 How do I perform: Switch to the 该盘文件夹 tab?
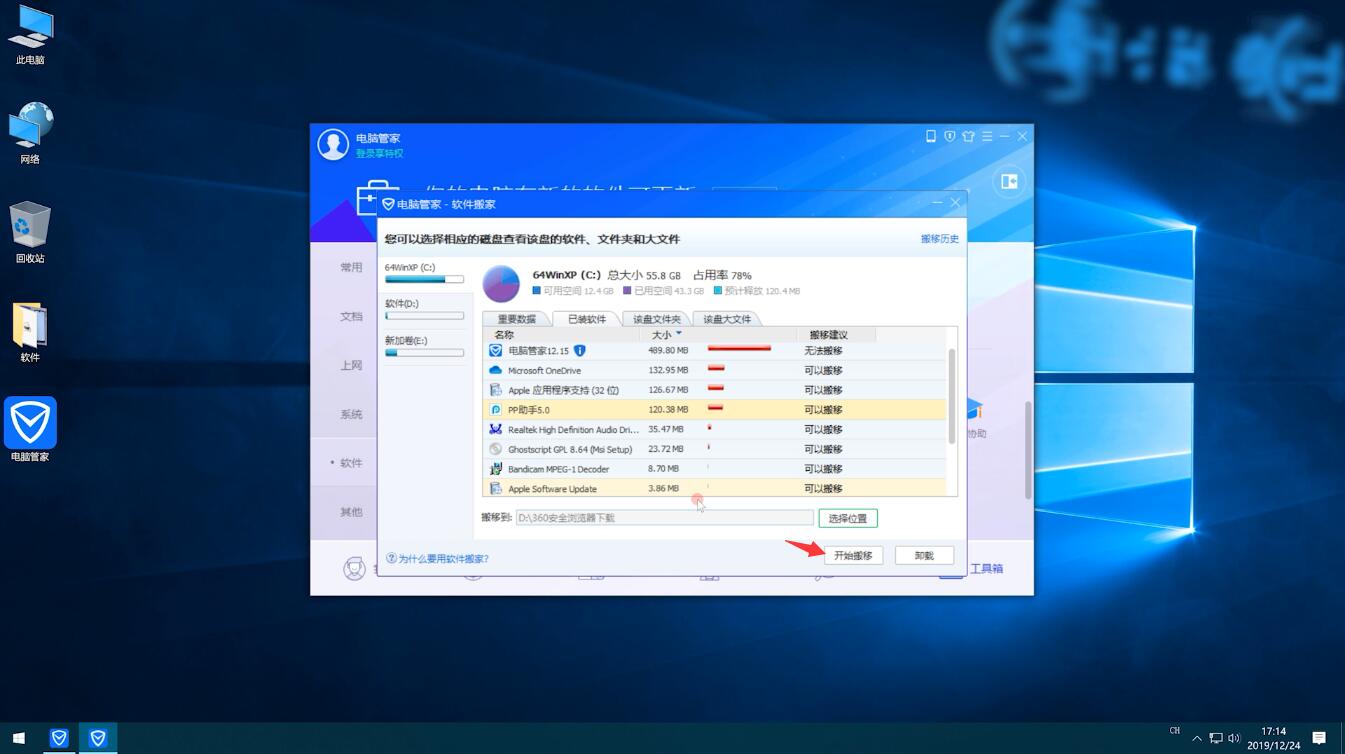[x=657, y=319]
